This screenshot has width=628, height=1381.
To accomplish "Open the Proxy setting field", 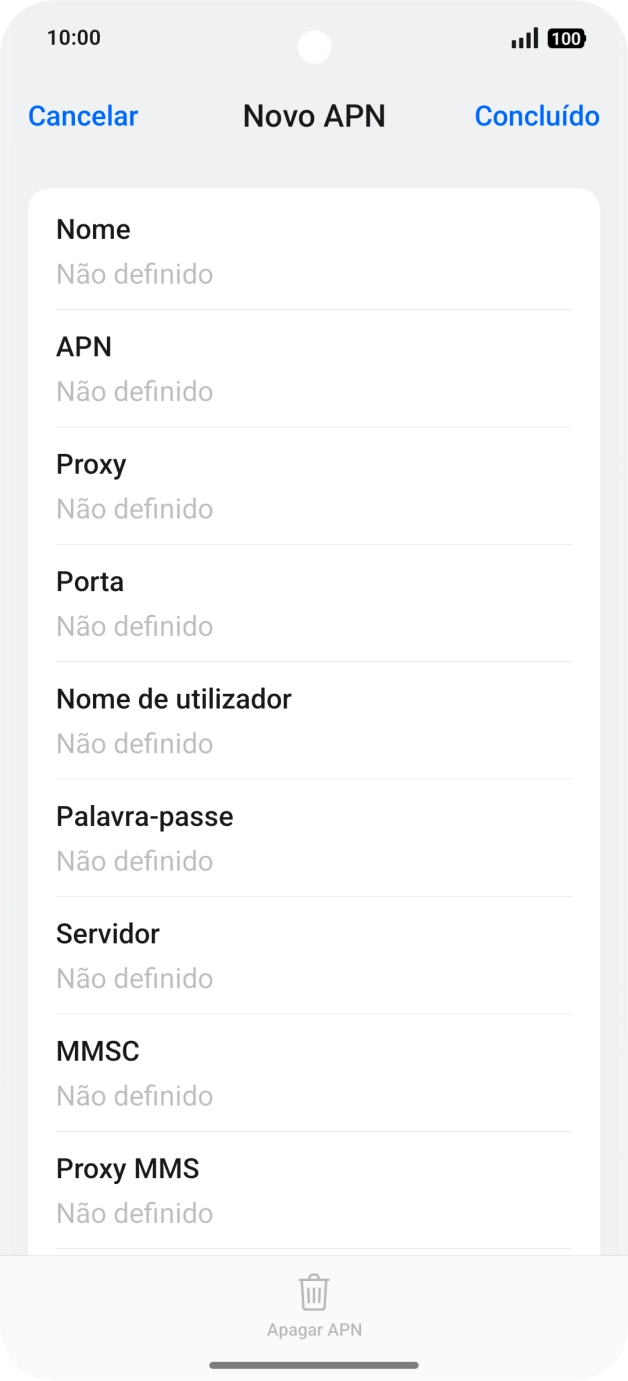I will point(314,486).
